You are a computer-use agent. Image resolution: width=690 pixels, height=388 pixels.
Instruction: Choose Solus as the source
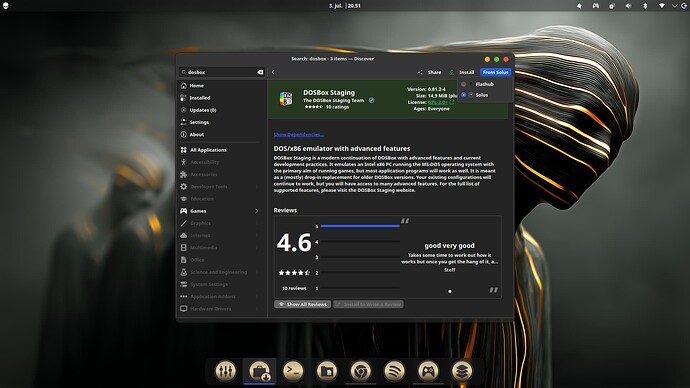click(x=484, y=95)
